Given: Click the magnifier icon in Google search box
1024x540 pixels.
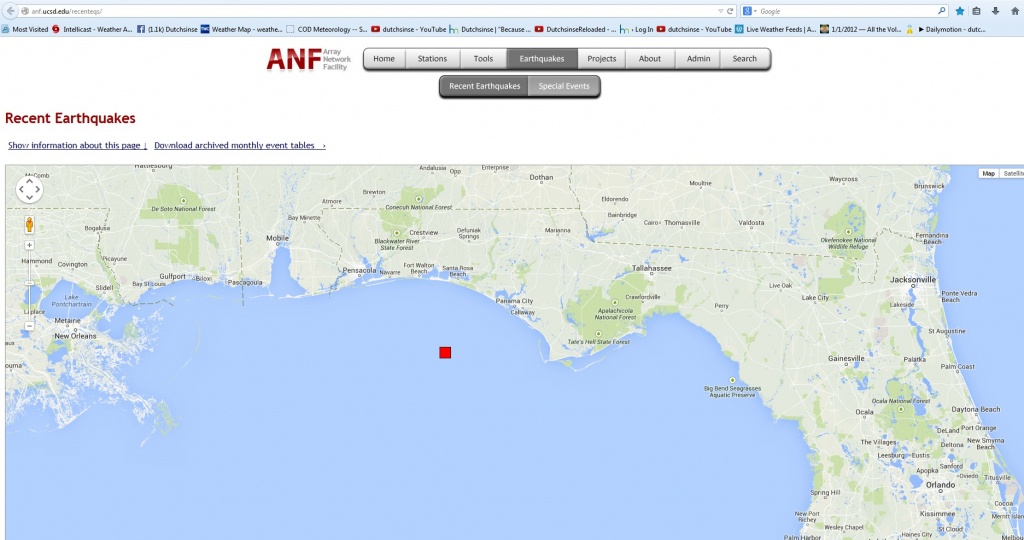Looking at the screenshot, I should [941, 11].
